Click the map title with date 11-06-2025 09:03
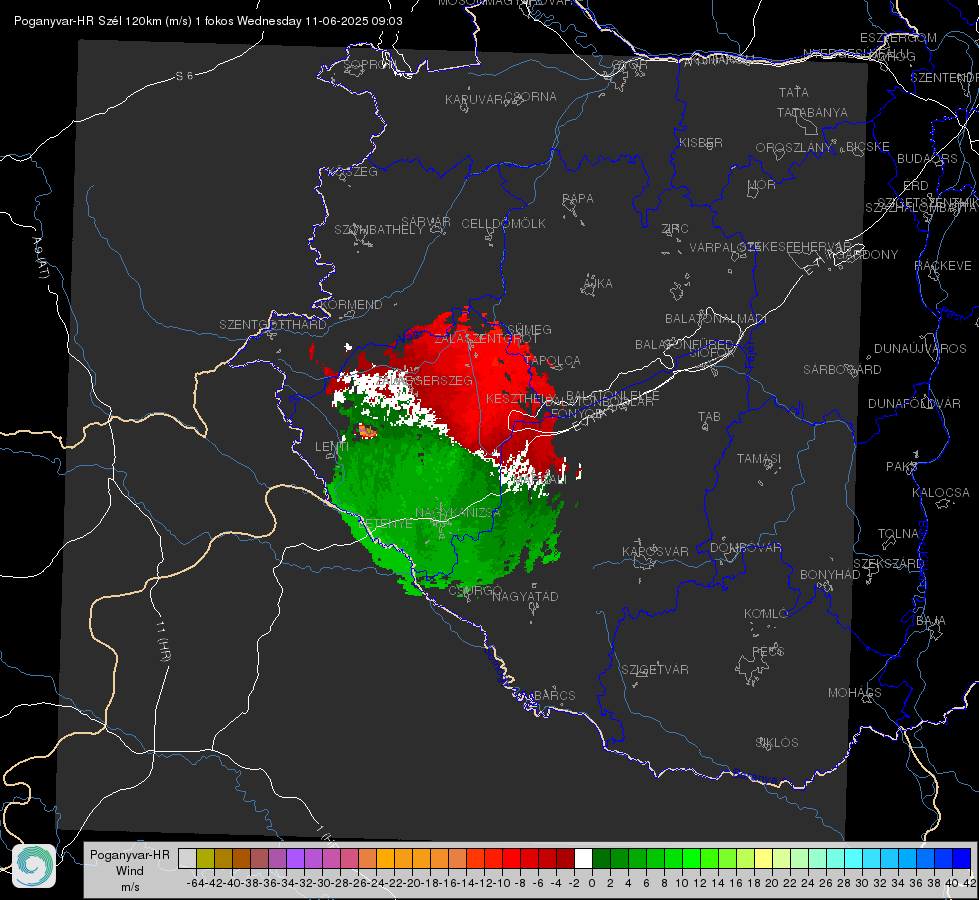979x900 pixels. pyautogui.click(x=208, y=21)
